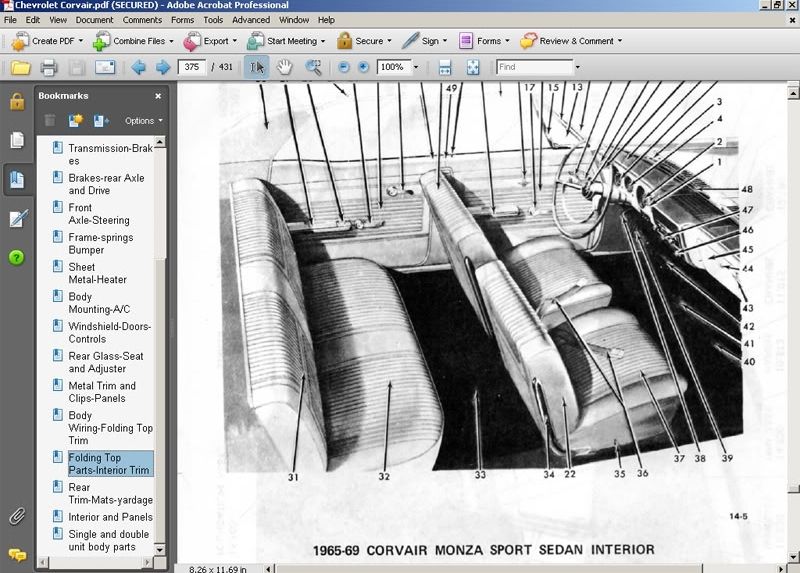Expand the Sign dropdown arrow

coord(445,41)
